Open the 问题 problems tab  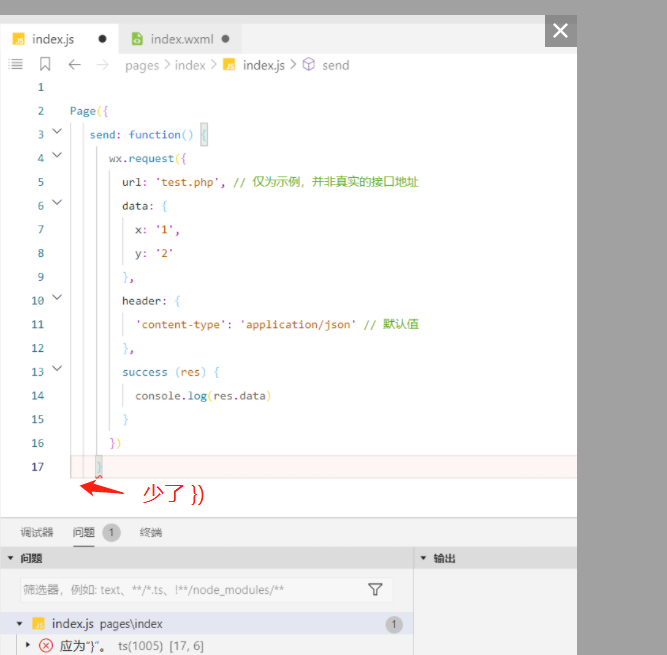tap(83, 533)
